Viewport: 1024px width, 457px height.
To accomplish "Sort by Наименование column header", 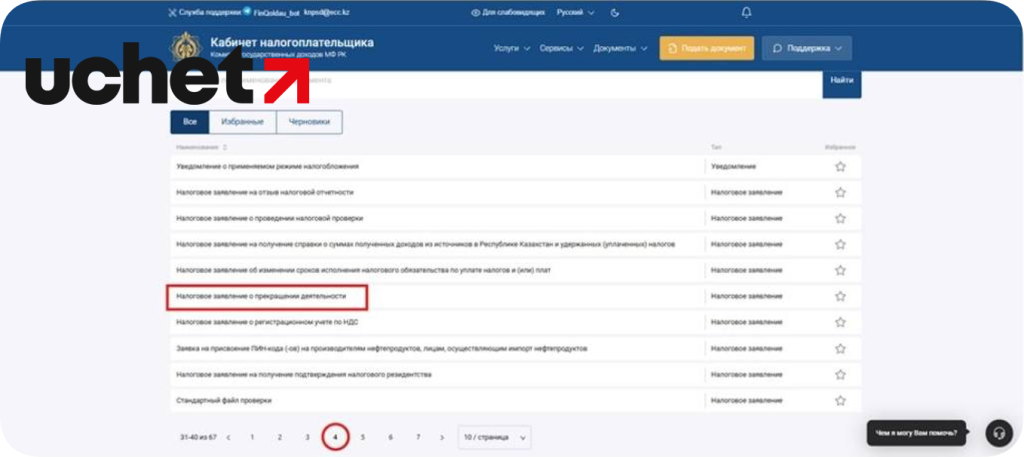I will pyautogui.click(x=201, y=148).
